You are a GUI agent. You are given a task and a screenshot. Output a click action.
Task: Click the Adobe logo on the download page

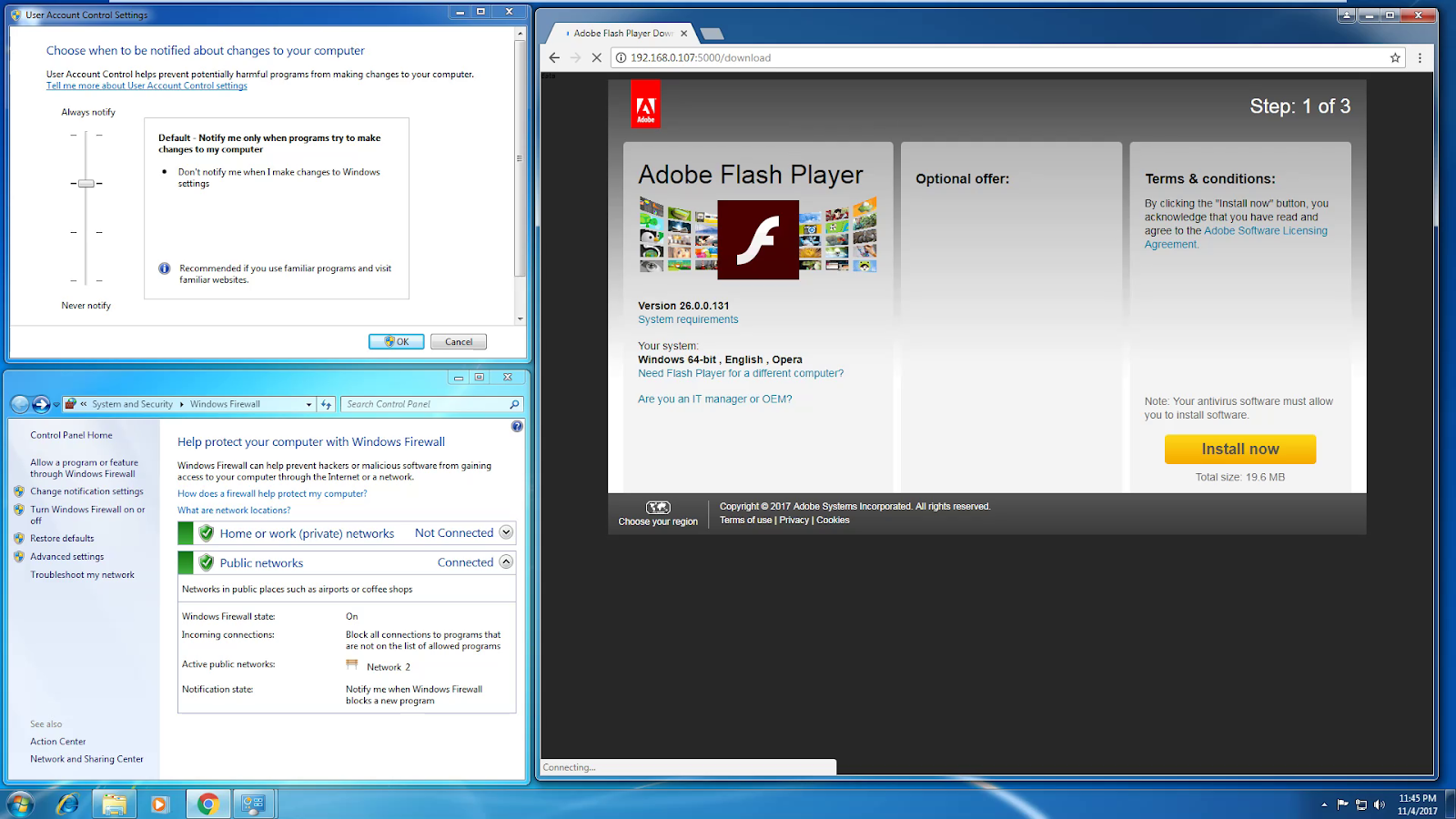(645, 104)
